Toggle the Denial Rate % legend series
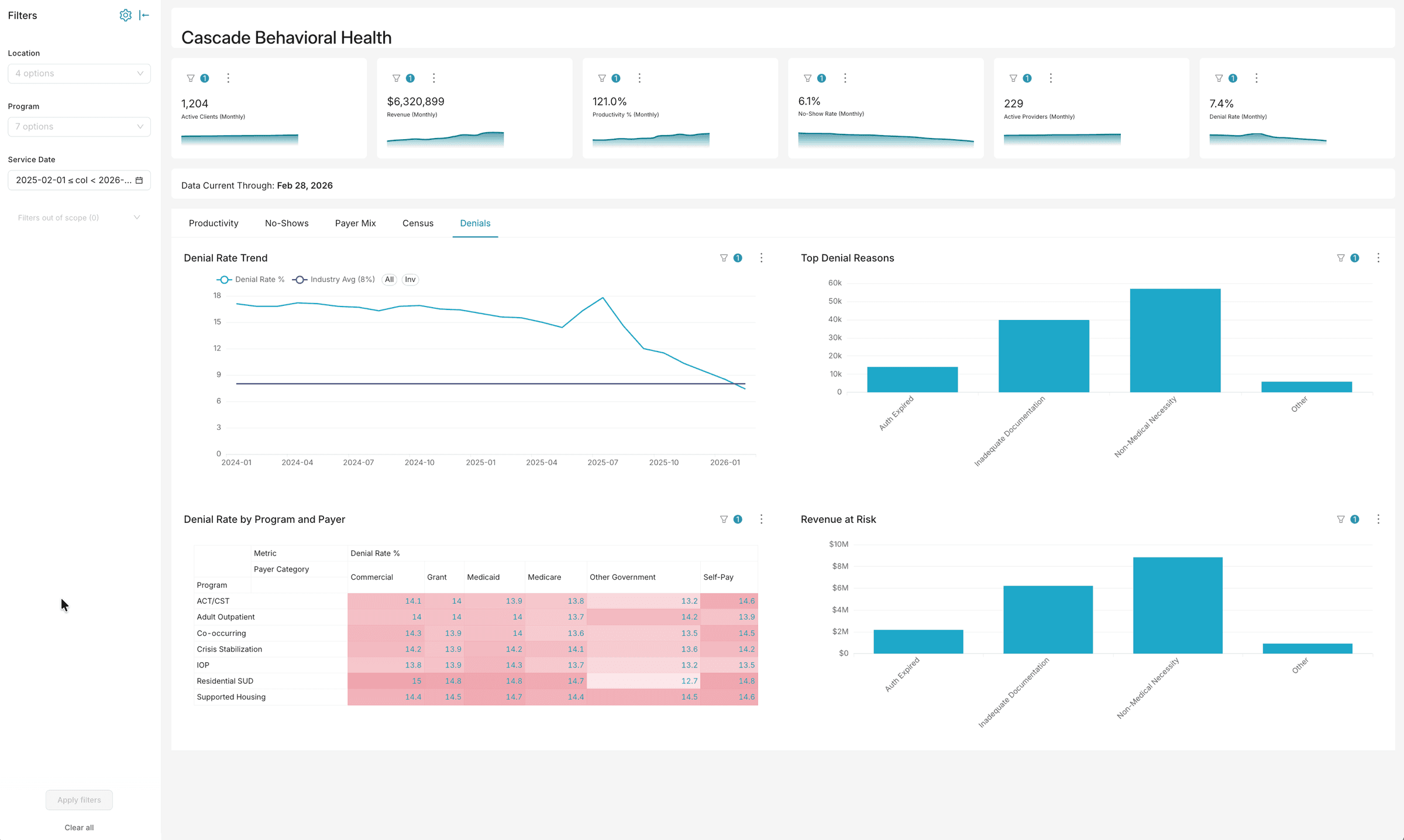Image resolution: width=1404 pixels, height=840 pixels. (250, 279)
